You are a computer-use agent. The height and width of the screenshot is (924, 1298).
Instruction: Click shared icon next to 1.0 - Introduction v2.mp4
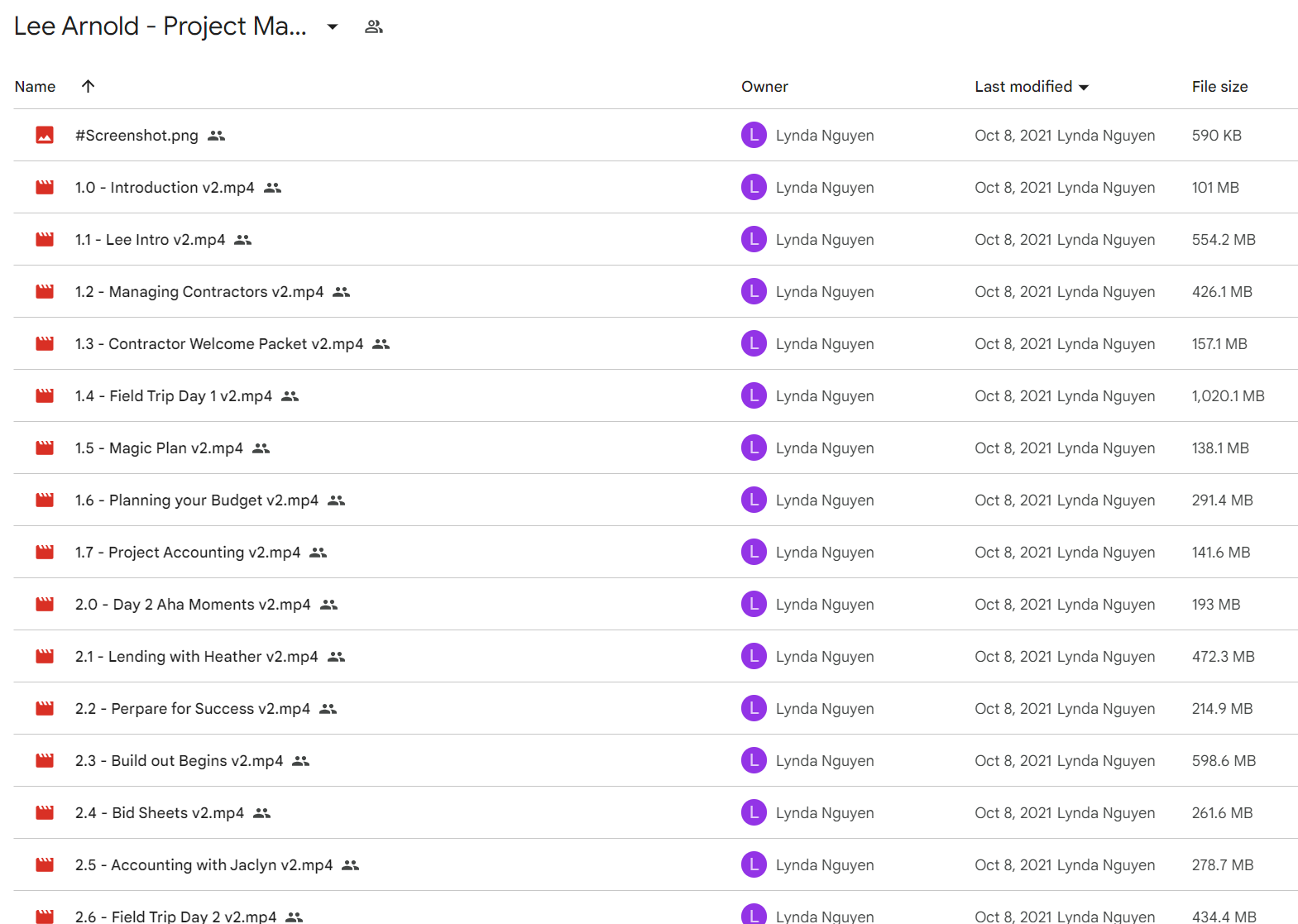click(x=273, y=188)
